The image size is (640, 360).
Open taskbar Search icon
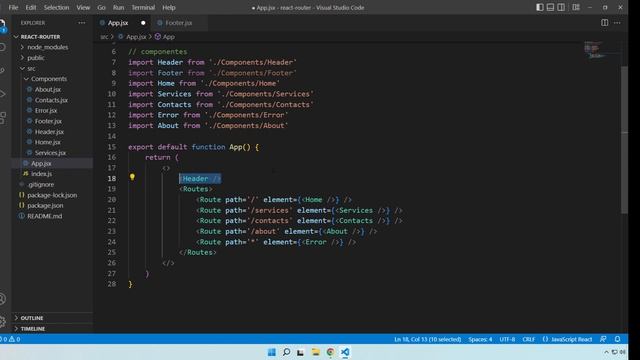pos(287,352)
